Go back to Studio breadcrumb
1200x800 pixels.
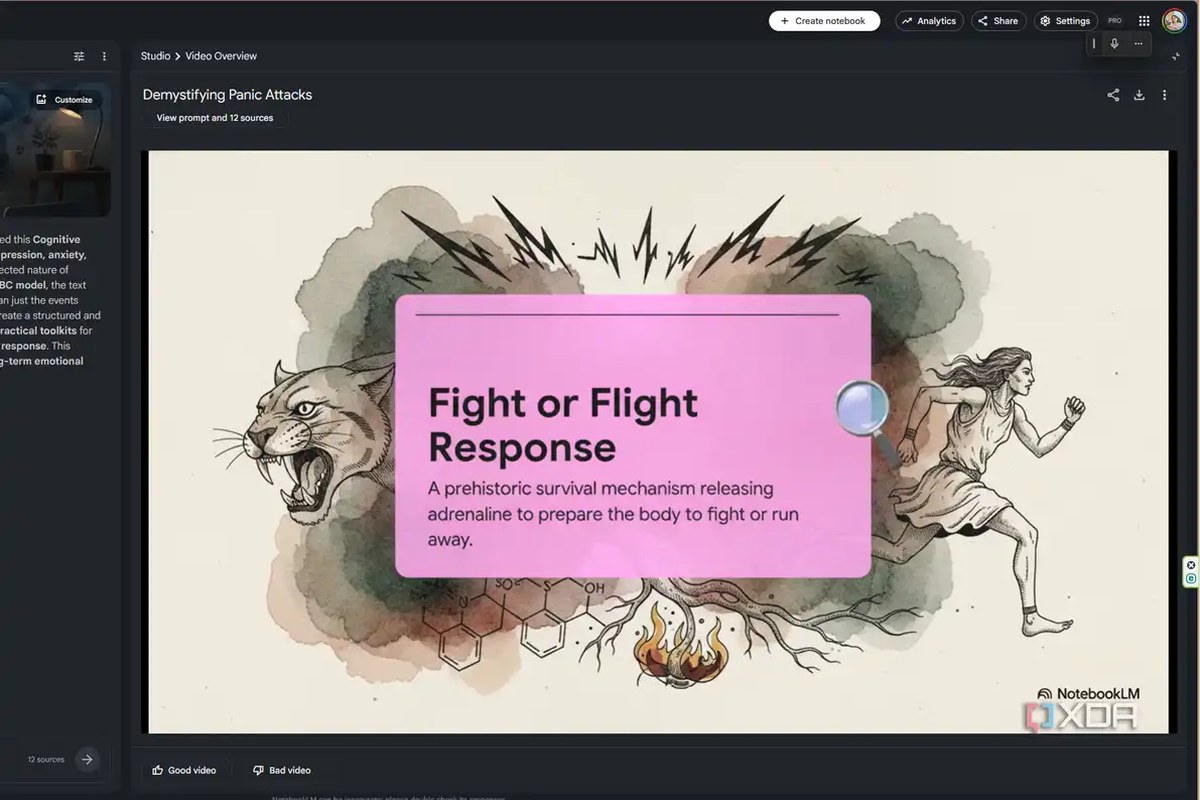click(155, 56)
